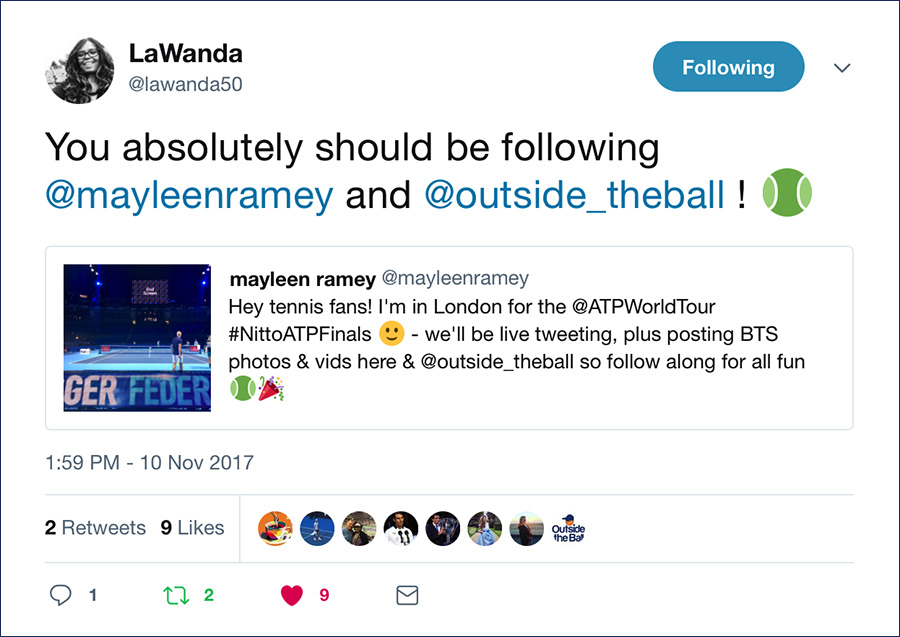
Task: Toggle the Following button
Action: tap(728, 67)
